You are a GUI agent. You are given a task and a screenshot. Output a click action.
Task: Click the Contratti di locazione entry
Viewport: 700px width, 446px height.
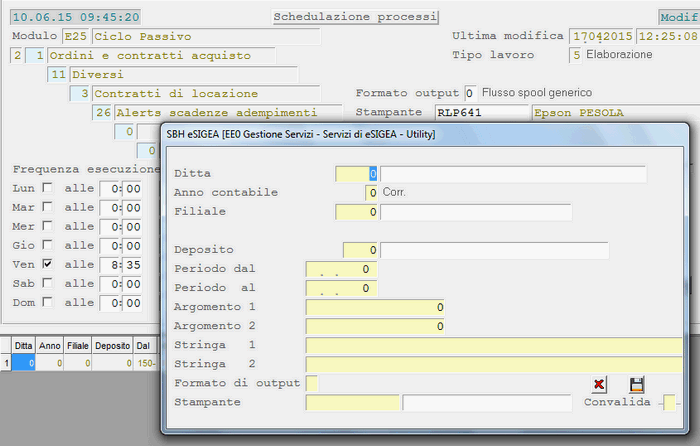pyautogui.click(x=206, y=94)
